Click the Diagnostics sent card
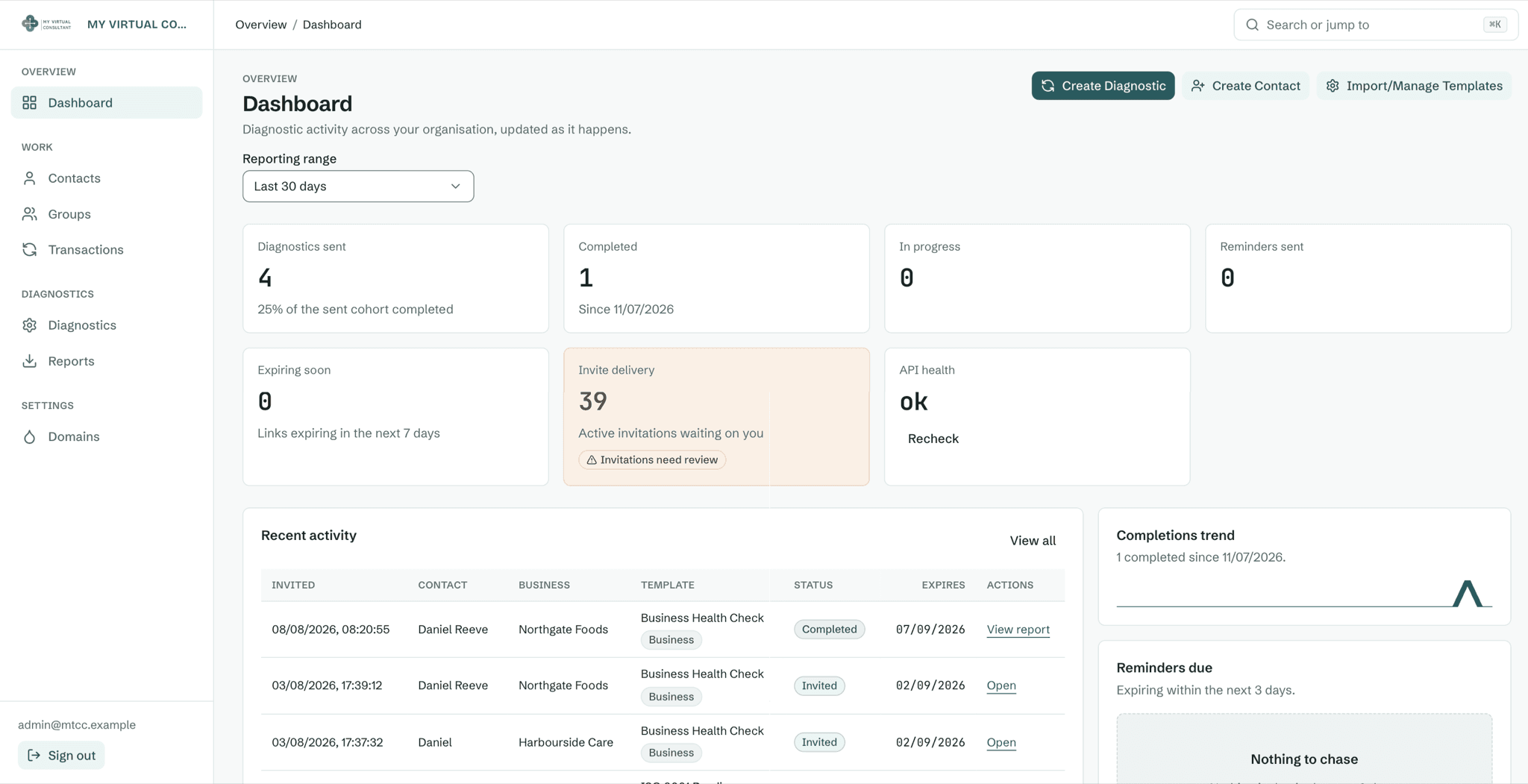Screen dimensions: 1528x784 [395, 278]
